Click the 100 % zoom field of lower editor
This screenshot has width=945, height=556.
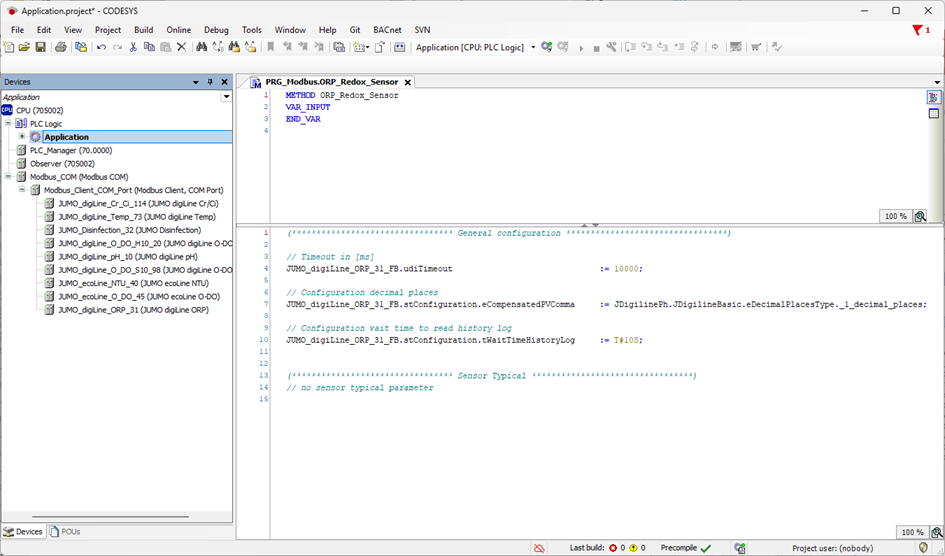[912, 532]
